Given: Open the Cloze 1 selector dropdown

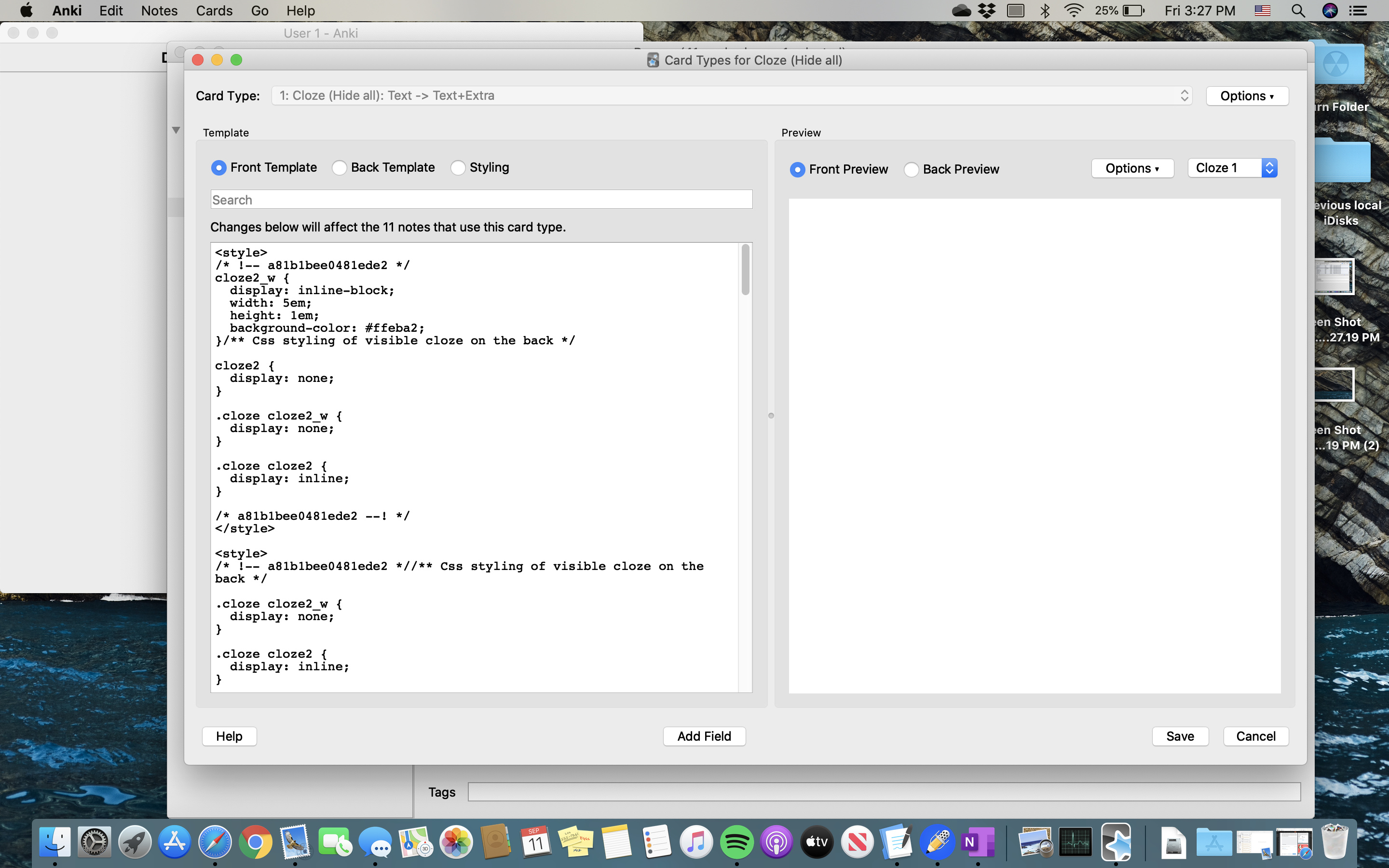Looking at the screenshot, I should click(1232, 168).
